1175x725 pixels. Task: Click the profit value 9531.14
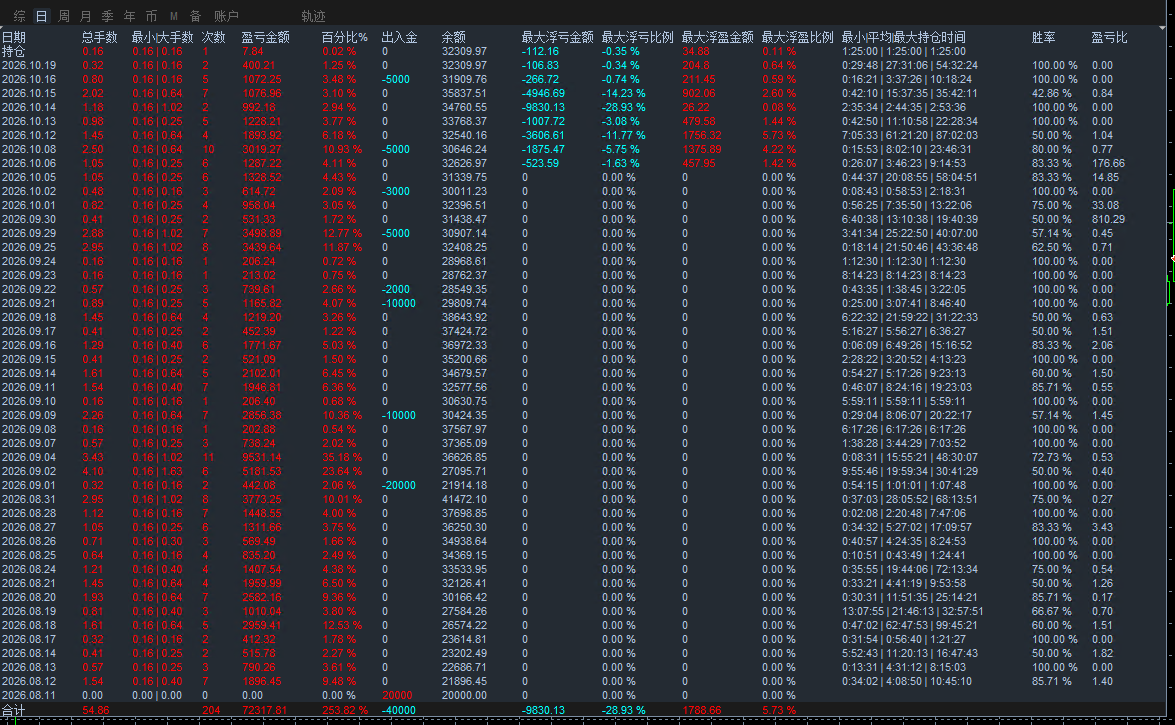coord(262,457)
